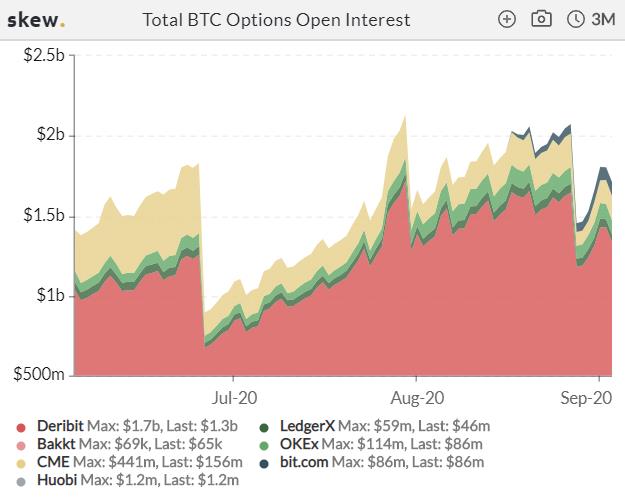The height and width of the screenshot is (497, 625).
Task: Toggle bit.com series via dark blue dot
Action: [264, 464]
